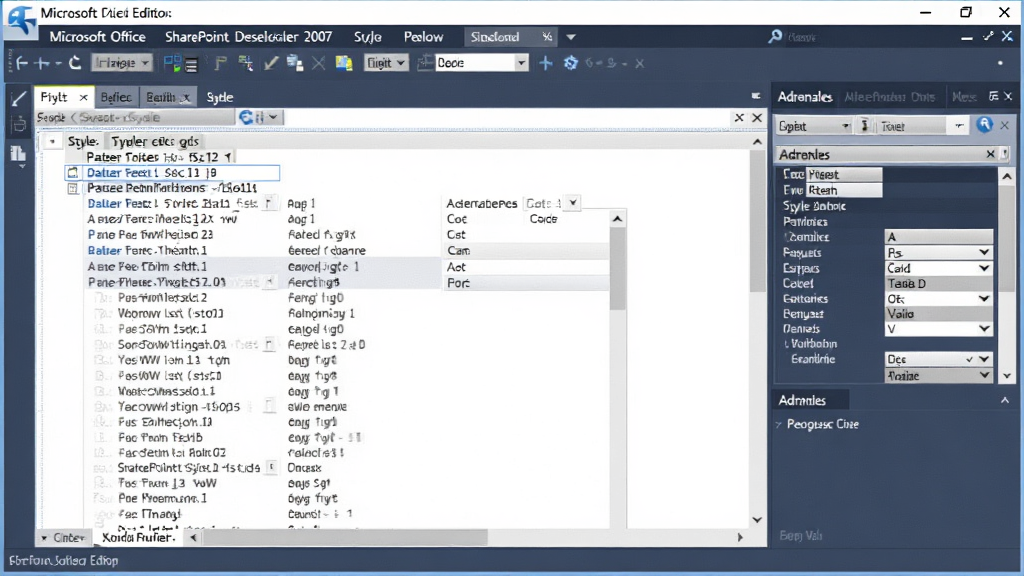1024x576 pixels.
Task: Click the main list scroll-down arrow
Action: tap(757, 520)
